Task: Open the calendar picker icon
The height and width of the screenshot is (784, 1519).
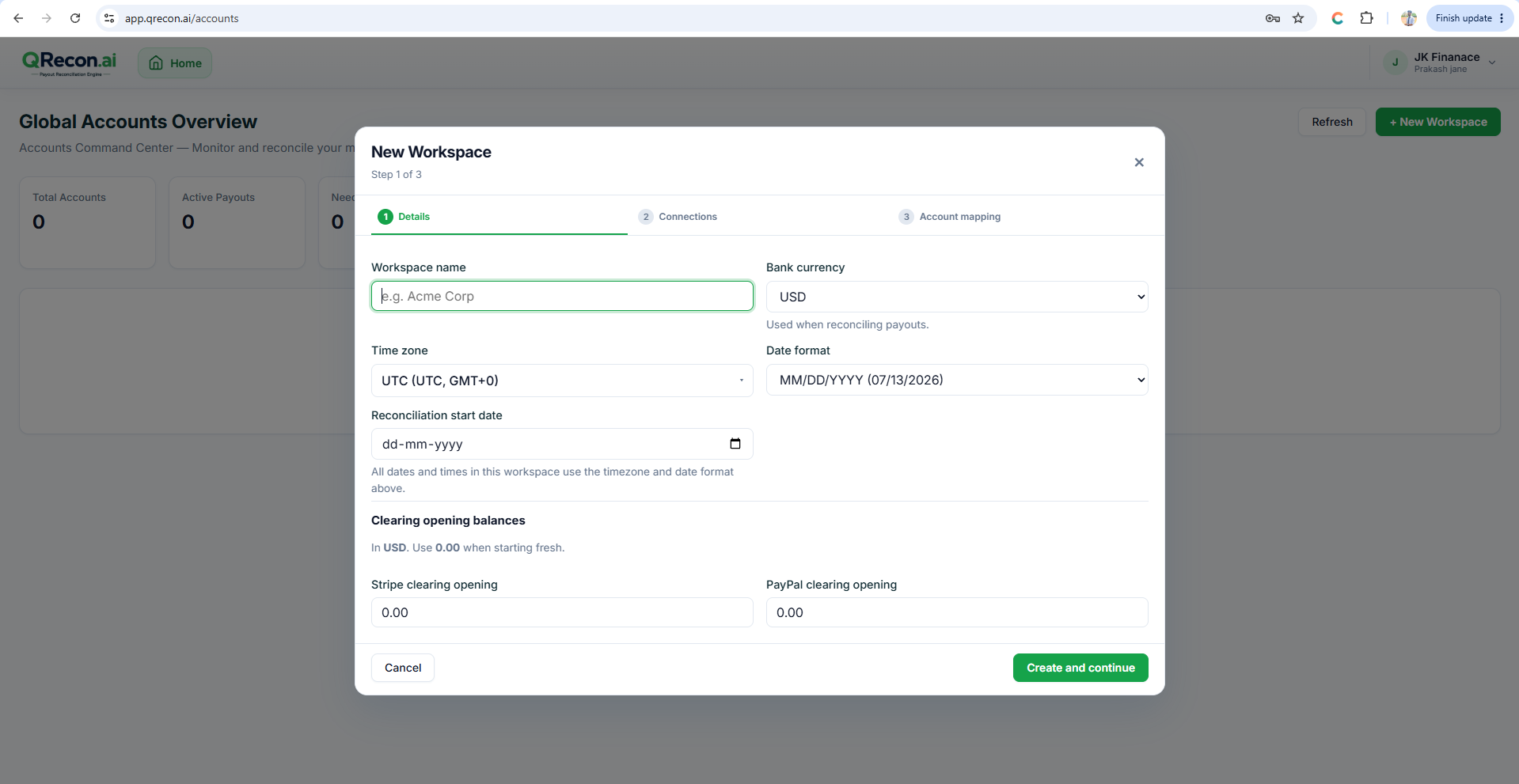Action: (735, 444)
